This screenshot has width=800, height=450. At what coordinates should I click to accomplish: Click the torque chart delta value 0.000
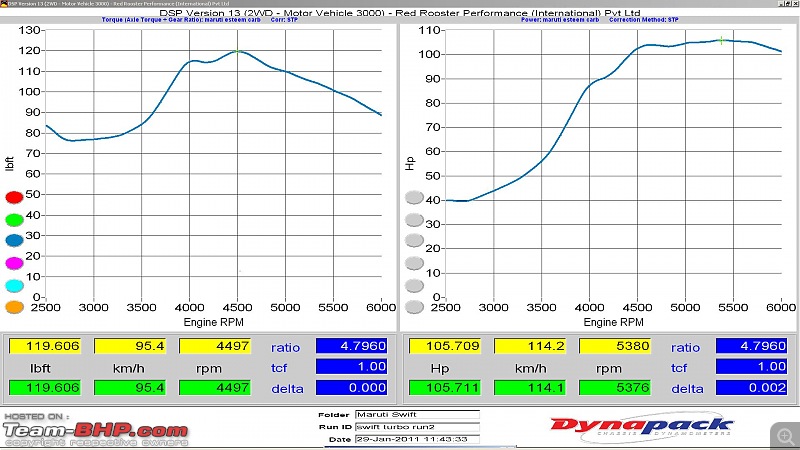point(352,388)
